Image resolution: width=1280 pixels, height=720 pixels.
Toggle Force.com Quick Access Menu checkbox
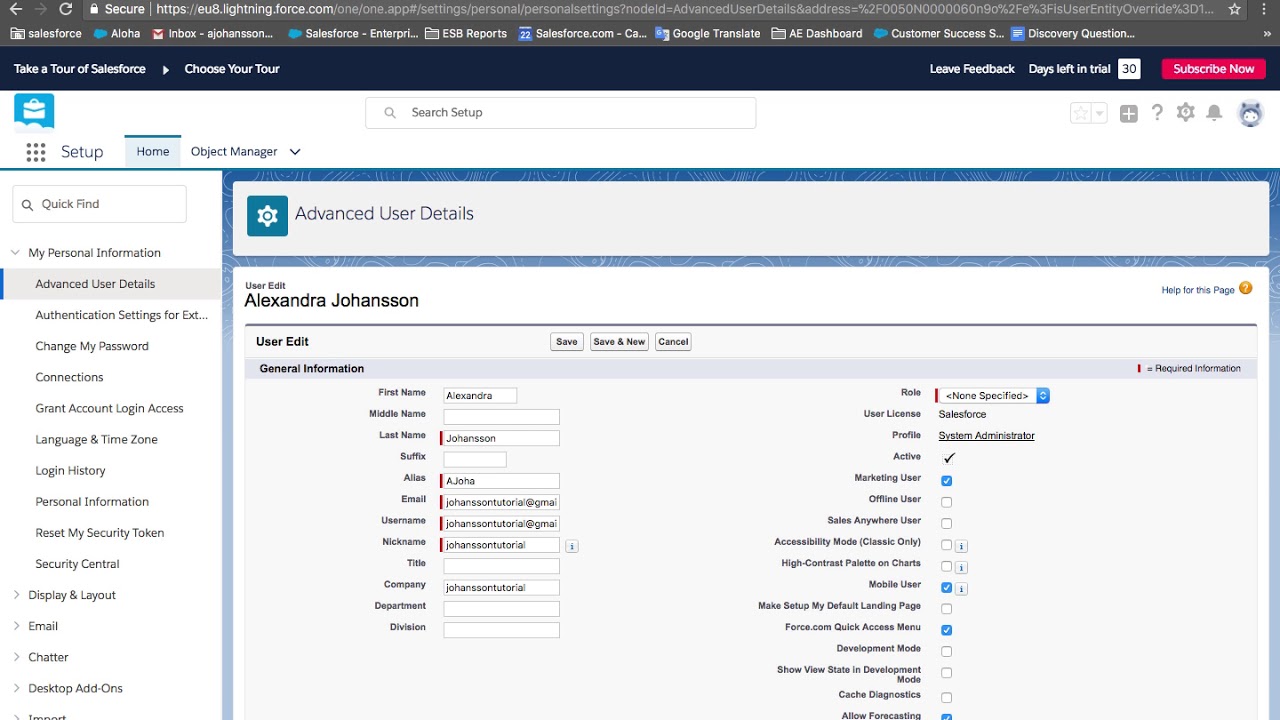pos(946,630)
